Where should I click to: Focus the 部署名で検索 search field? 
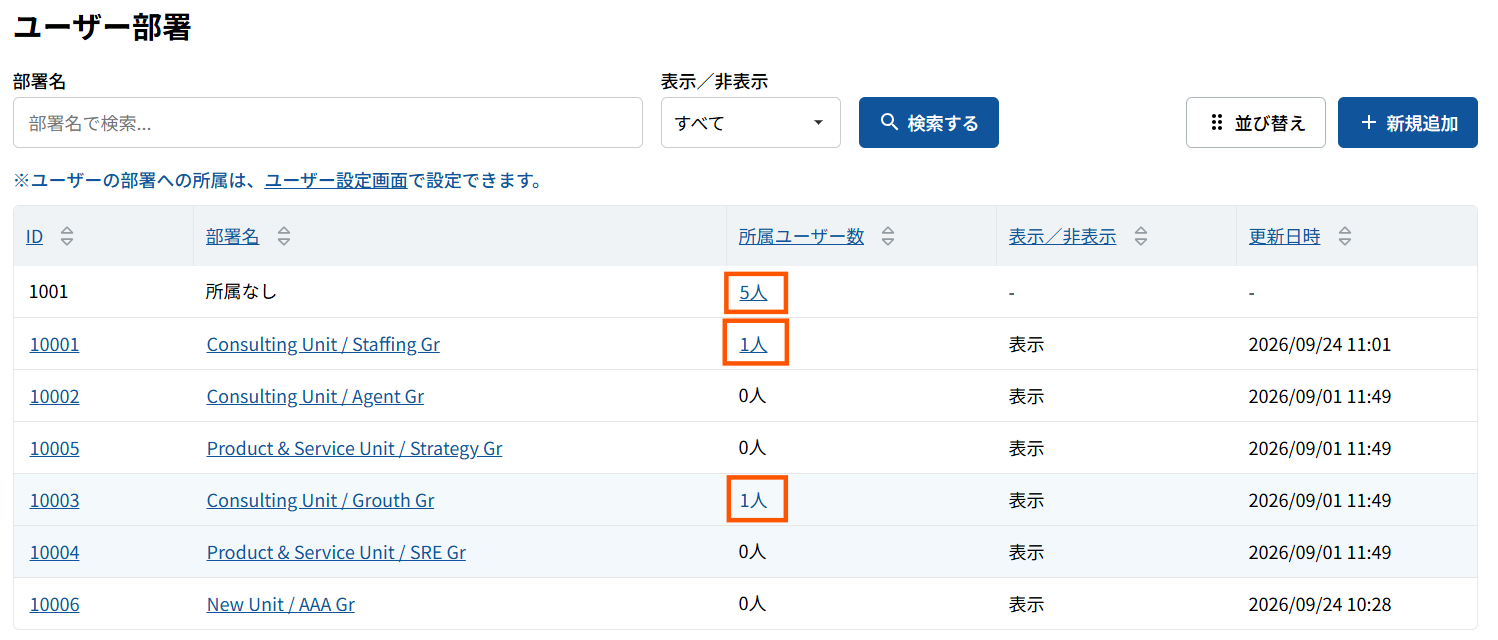[328, 123]
